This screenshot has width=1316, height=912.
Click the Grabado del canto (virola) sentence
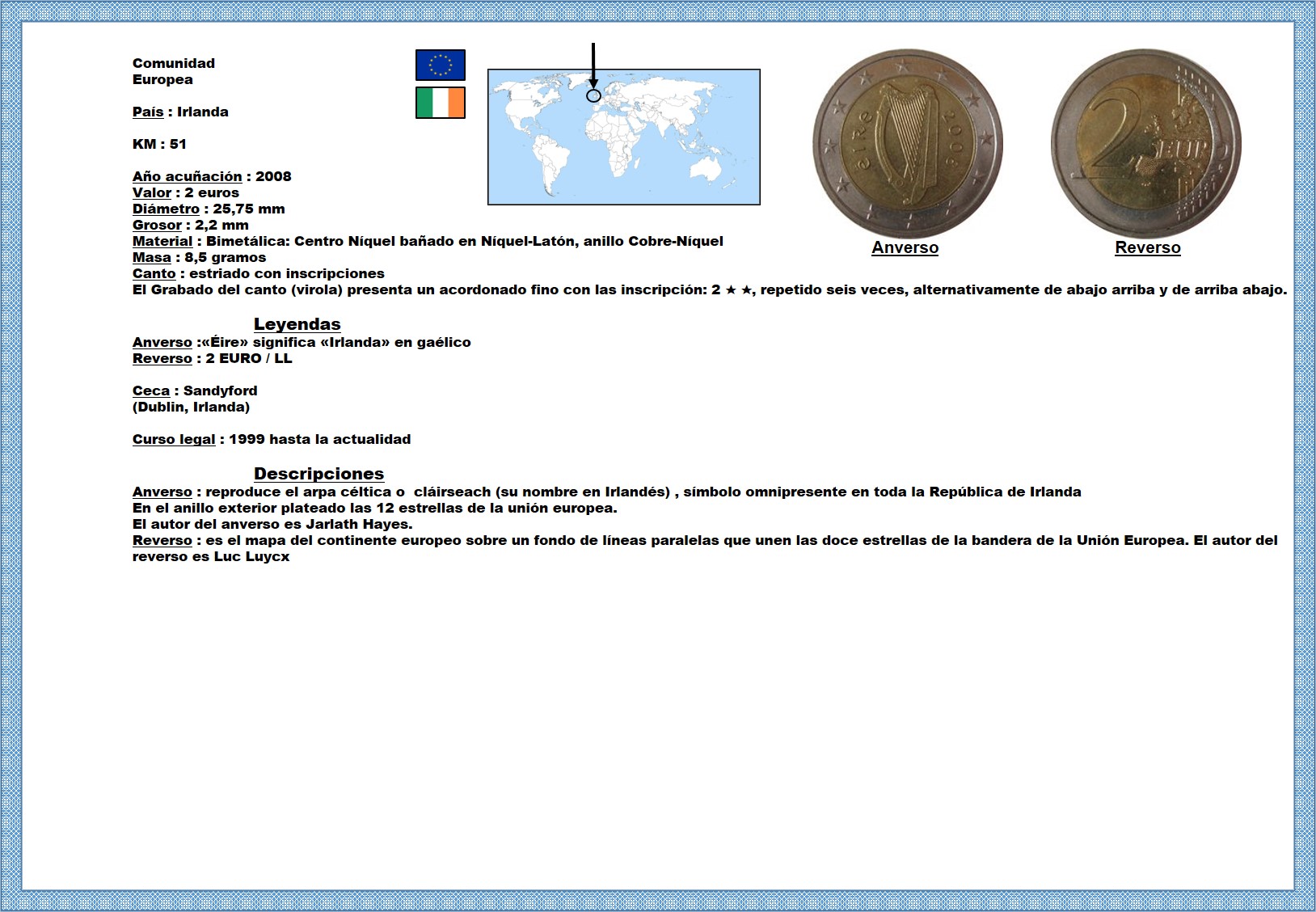coord(710,289)
